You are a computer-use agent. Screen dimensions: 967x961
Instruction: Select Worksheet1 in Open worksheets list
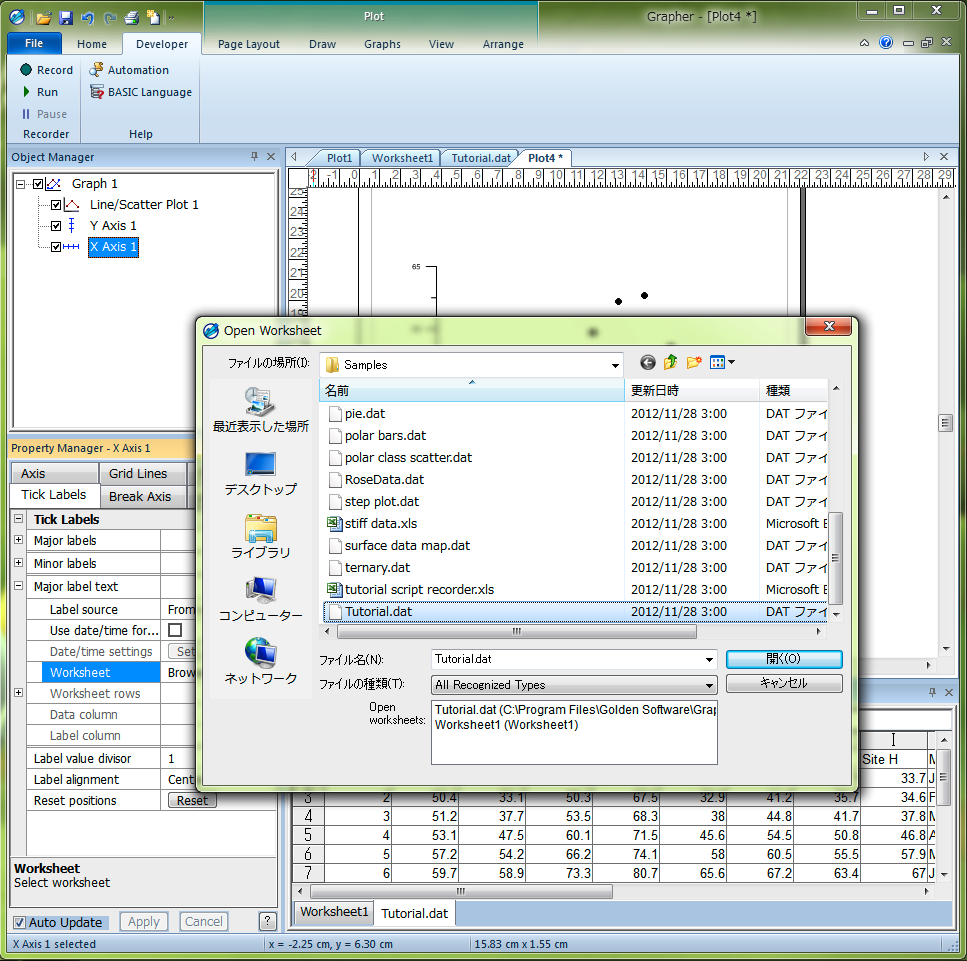tap(506, 725)
